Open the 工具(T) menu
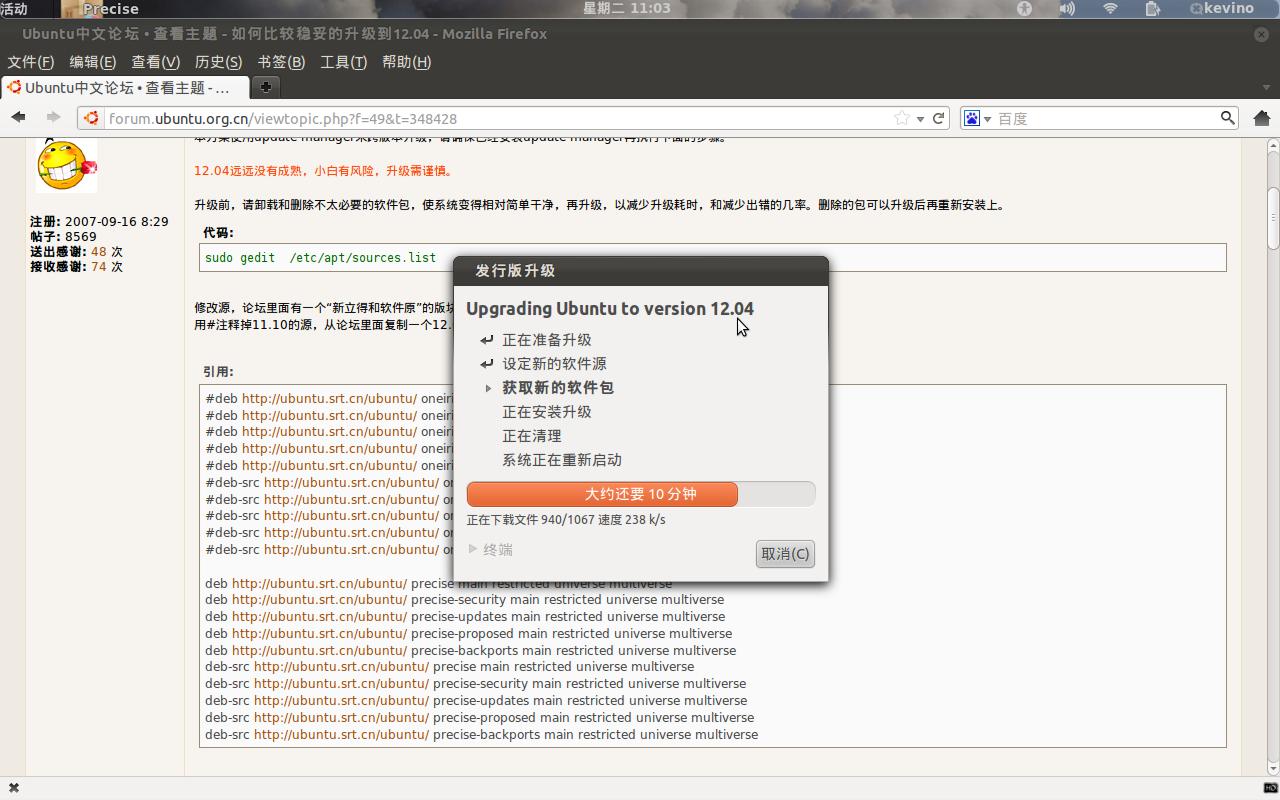This screenshot has width=1280, height=800. pyautogui.click(x=344, y=62)
